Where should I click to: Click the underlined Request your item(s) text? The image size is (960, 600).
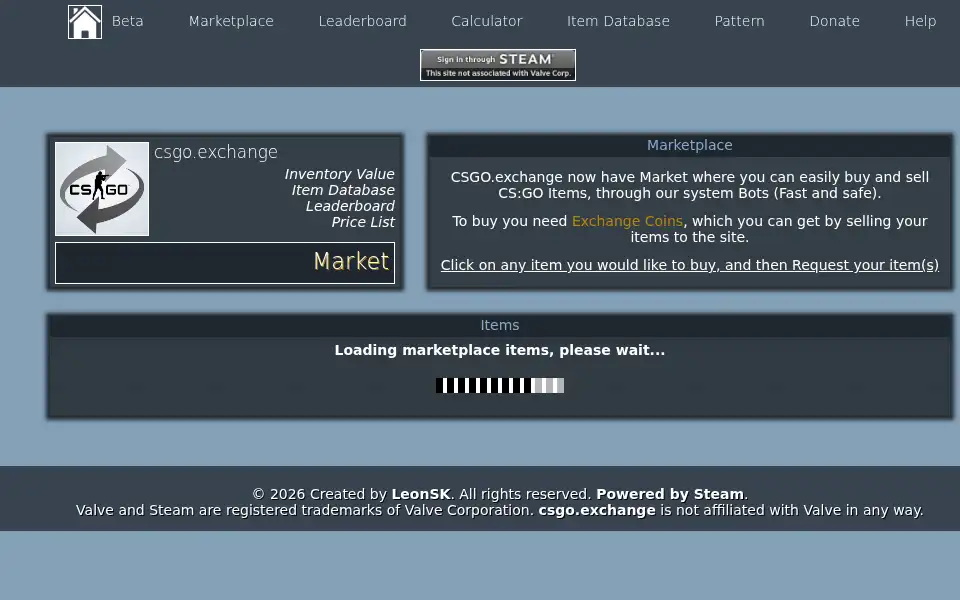click(689, 265)
